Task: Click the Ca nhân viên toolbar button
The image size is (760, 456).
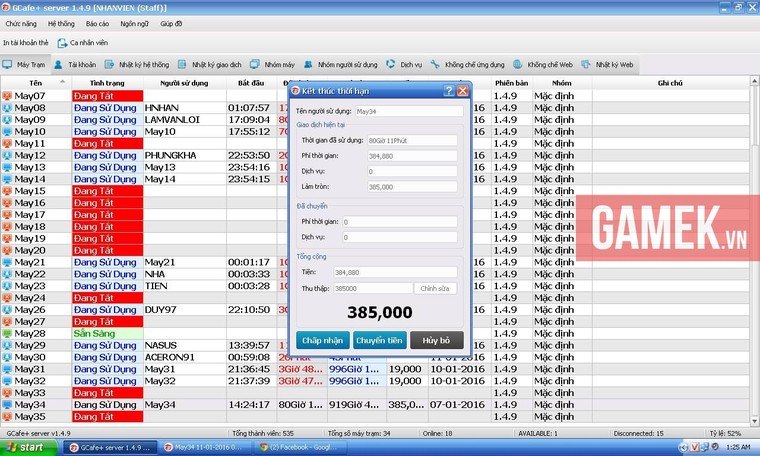Action: (82, 43)
